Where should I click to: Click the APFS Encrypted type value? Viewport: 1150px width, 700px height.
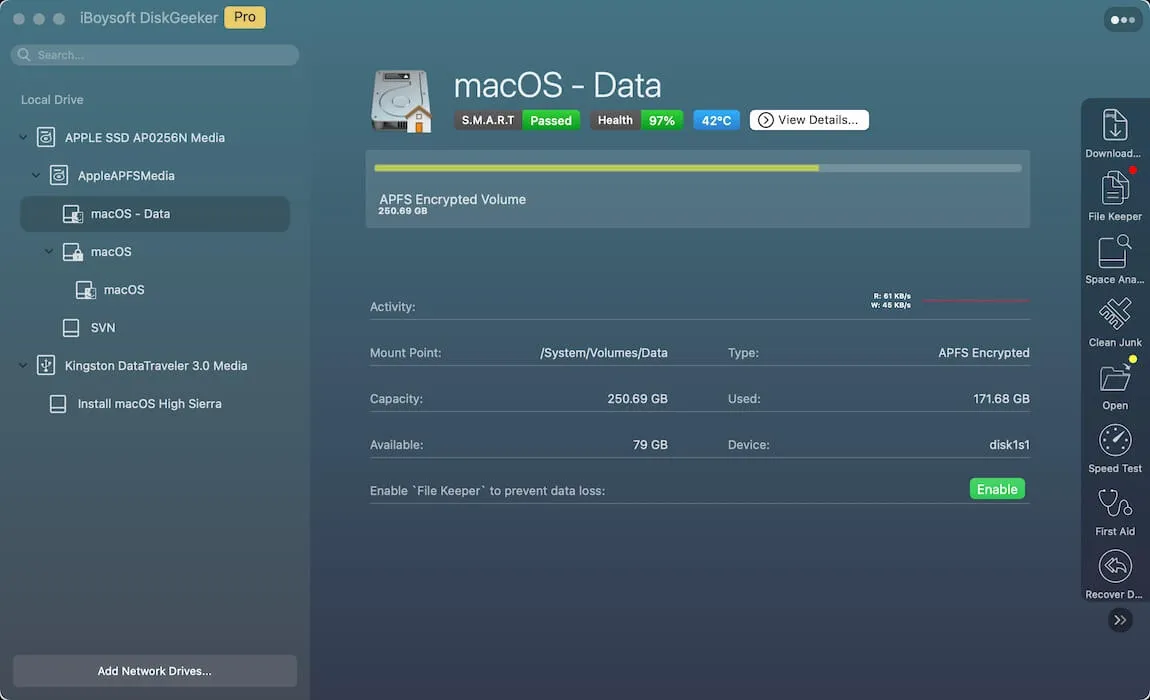click(984, 353)
